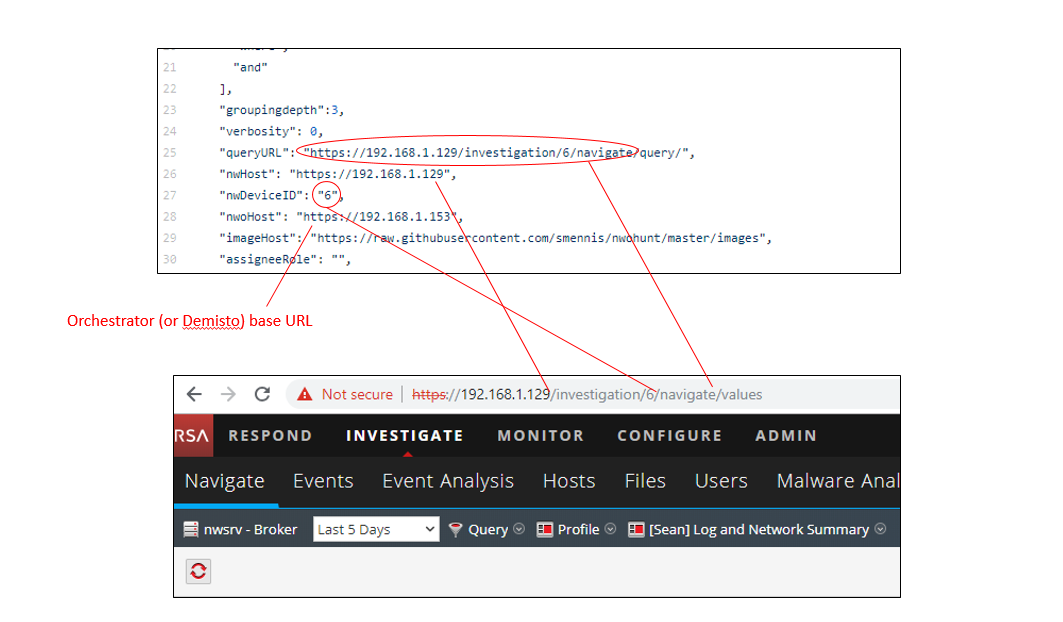Click line number 30 in the gutter
Screen dimensions: 1063x622
coord(169,259)
